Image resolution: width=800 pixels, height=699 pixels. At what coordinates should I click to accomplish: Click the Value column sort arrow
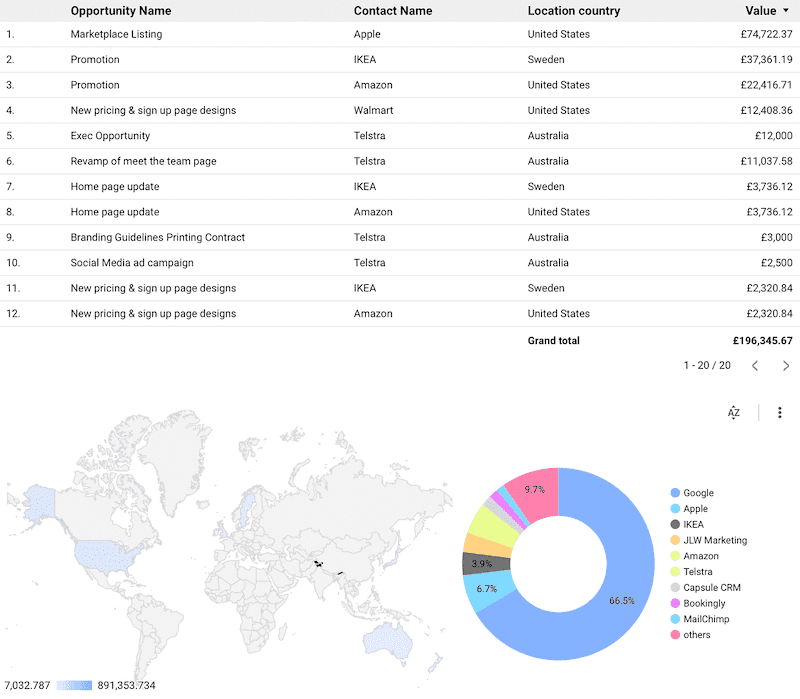click(x=786, y=11)
